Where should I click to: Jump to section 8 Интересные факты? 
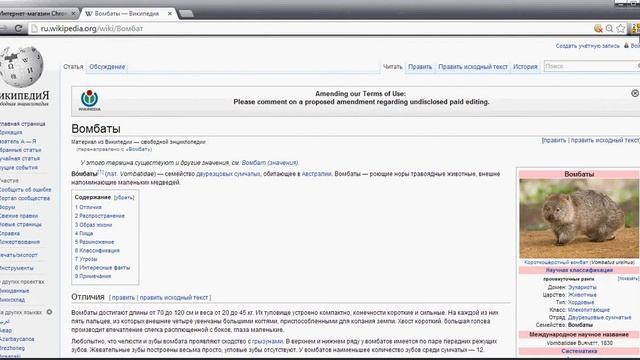click(x=102, y=267)
